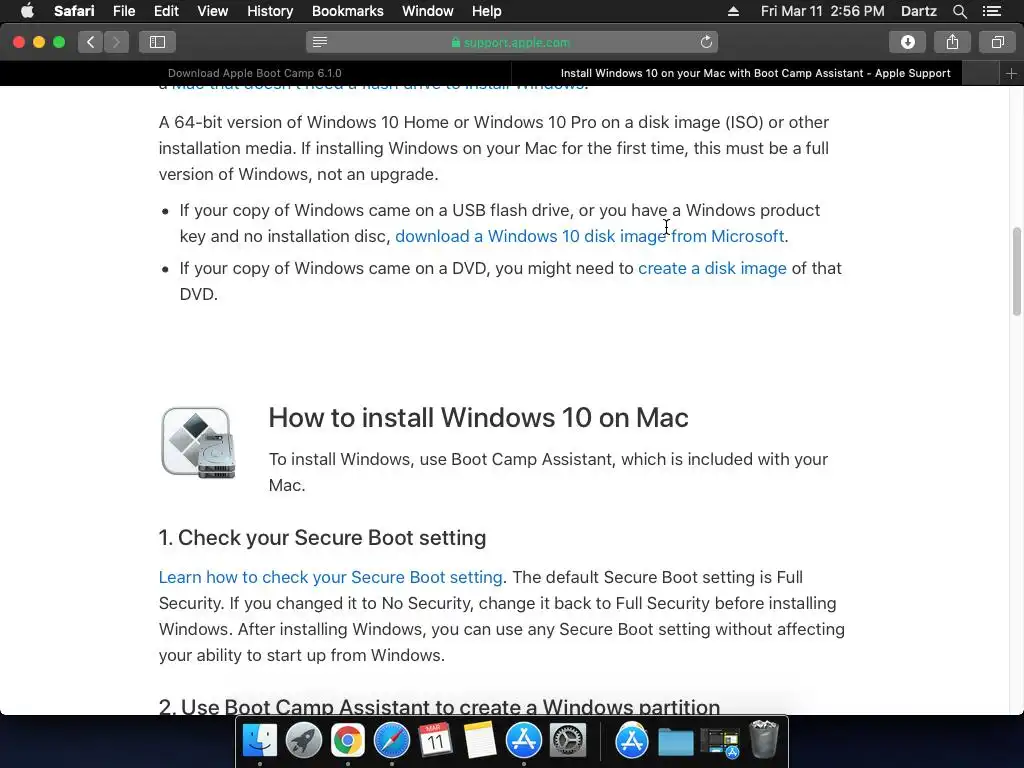1024x768 pixels.
Task: Show the Safari sidebar
Action: pyautogui.click(x=157, y=42)
